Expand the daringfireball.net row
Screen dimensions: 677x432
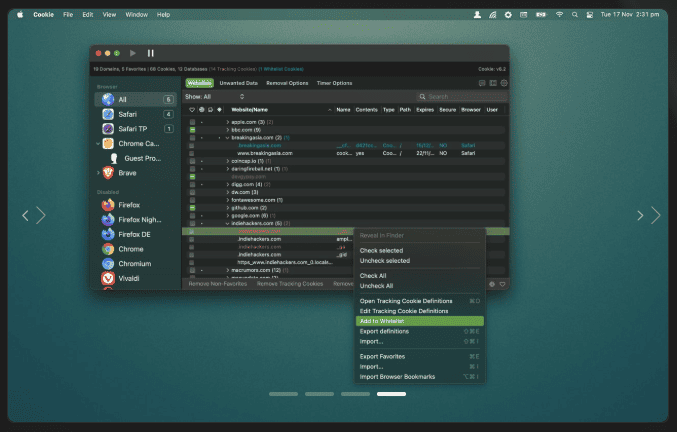228,169
